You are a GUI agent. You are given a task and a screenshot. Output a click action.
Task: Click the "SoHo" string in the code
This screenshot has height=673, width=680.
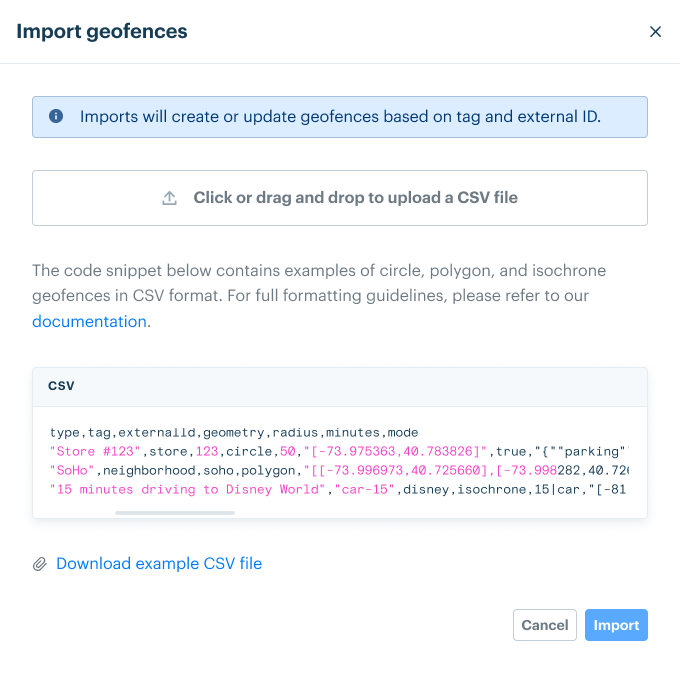point(72,469)
